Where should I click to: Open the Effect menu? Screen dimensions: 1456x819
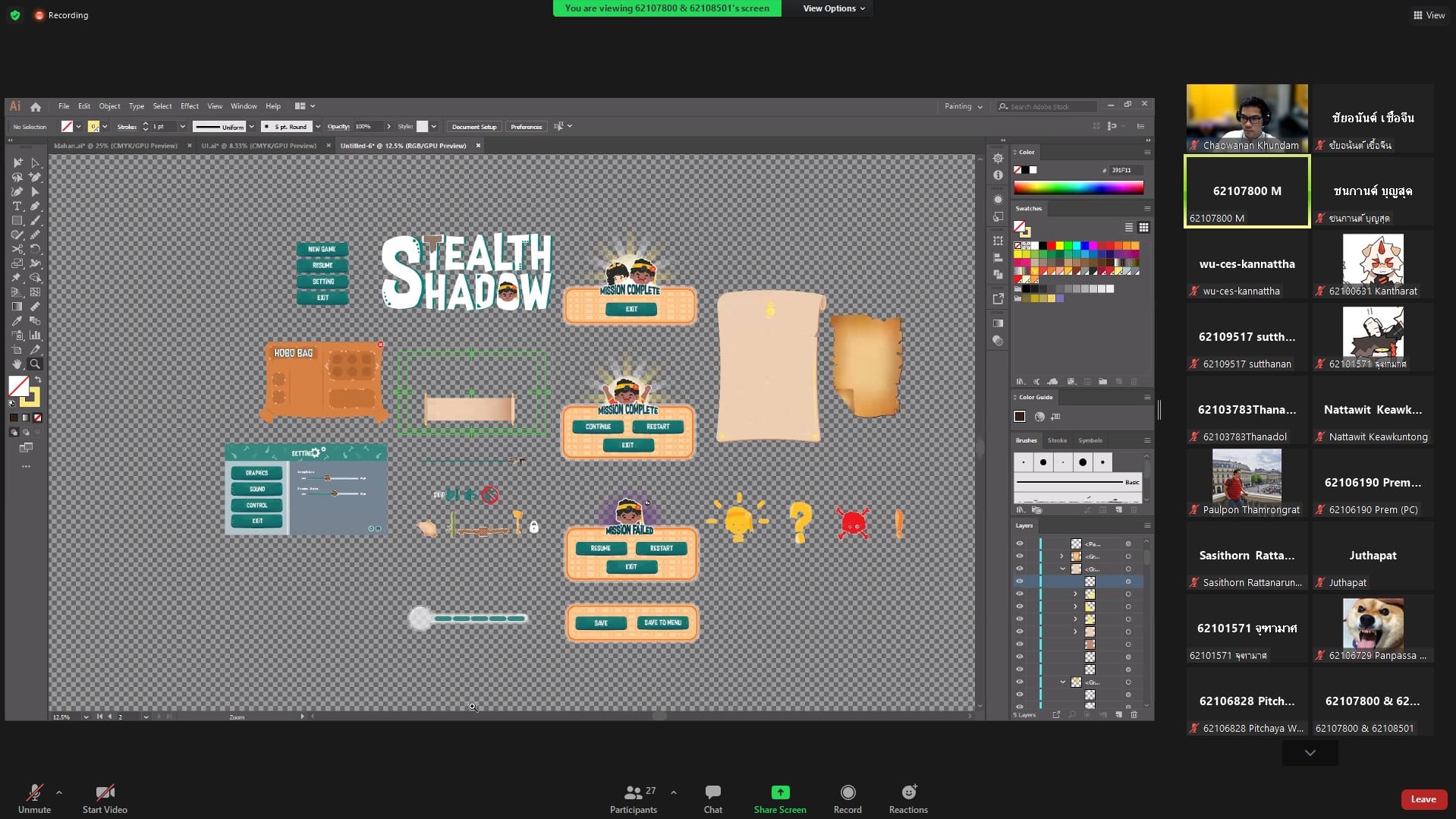point(189,106)
